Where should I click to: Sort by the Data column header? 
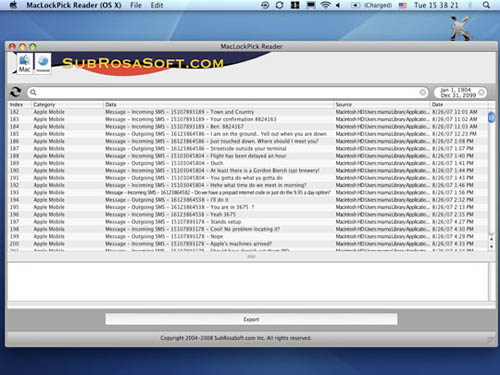click(x=218, y=104)
